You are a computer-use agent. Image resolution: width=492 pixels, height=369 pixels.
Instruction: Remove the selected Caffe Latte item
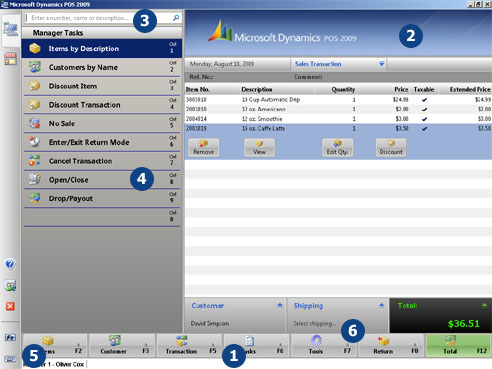click(204, 147)
